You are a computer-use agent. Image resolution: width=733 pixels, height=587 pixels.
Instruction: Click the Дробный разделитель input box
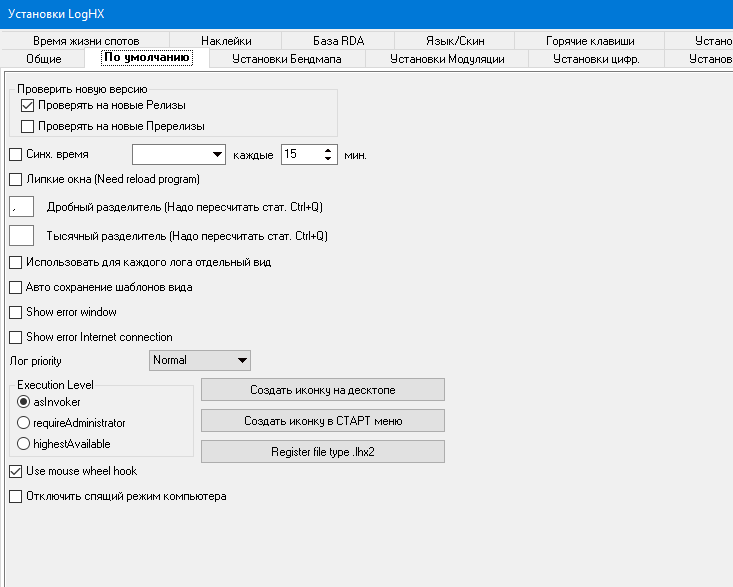click(22, 207)
